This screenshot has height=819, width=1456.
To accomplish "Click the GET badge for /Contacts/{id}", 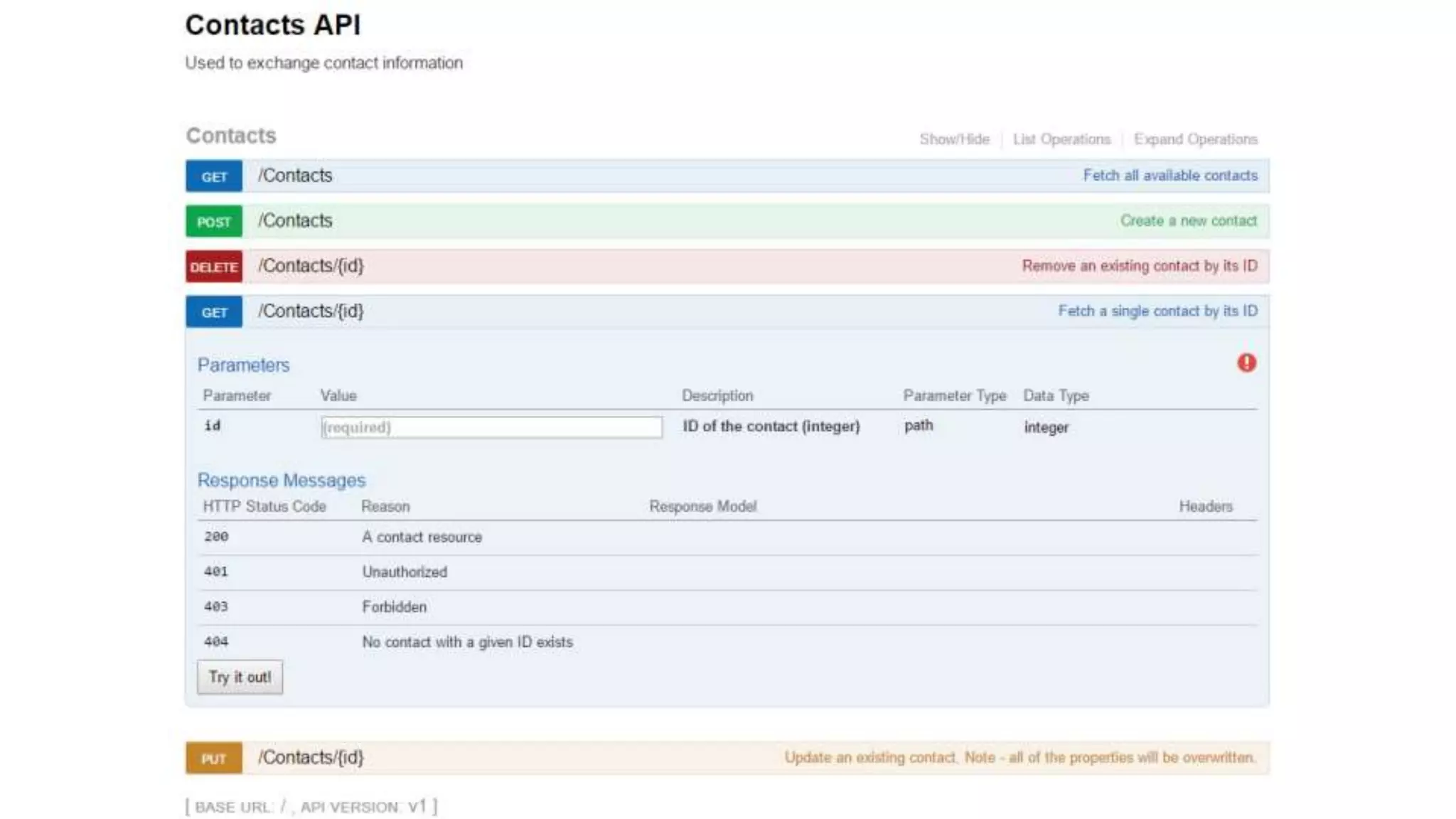I will point(214,312).
